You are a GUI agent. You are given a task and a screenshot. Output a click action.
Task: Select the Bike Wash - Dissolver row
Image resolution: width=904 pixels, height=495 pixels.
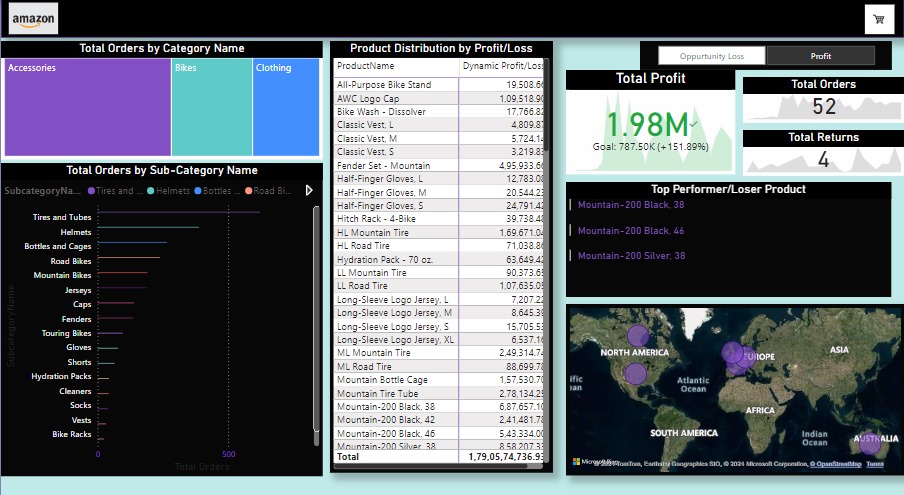(x=439, y=112)
